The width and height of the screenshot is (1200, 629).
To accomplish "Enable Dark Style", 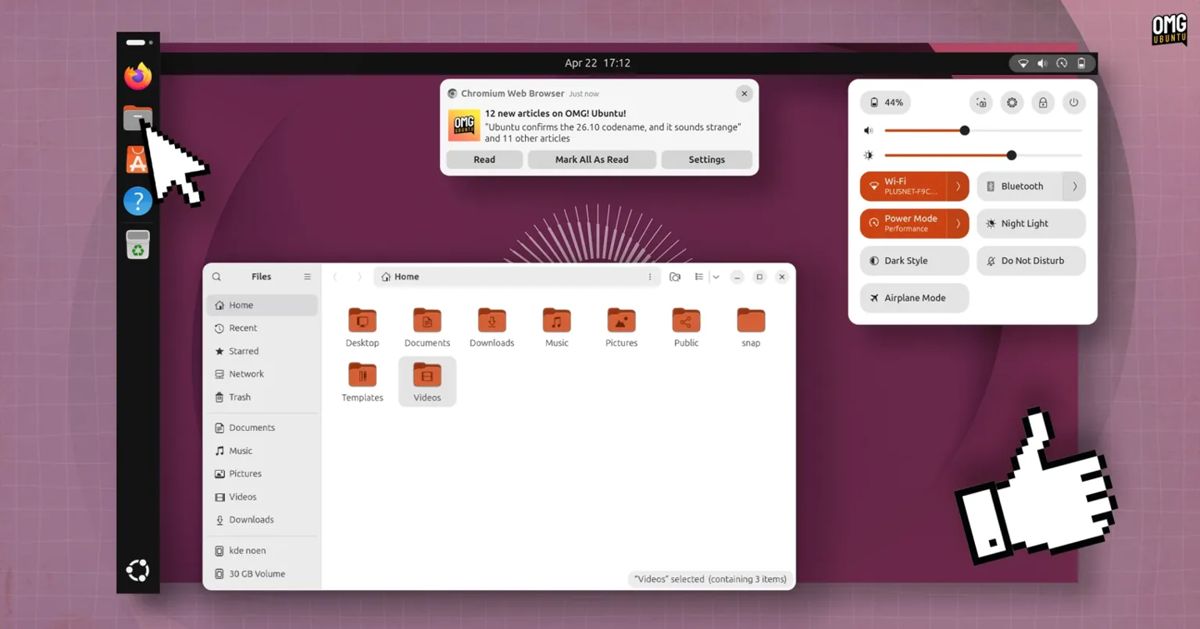I will click(913, 260).
